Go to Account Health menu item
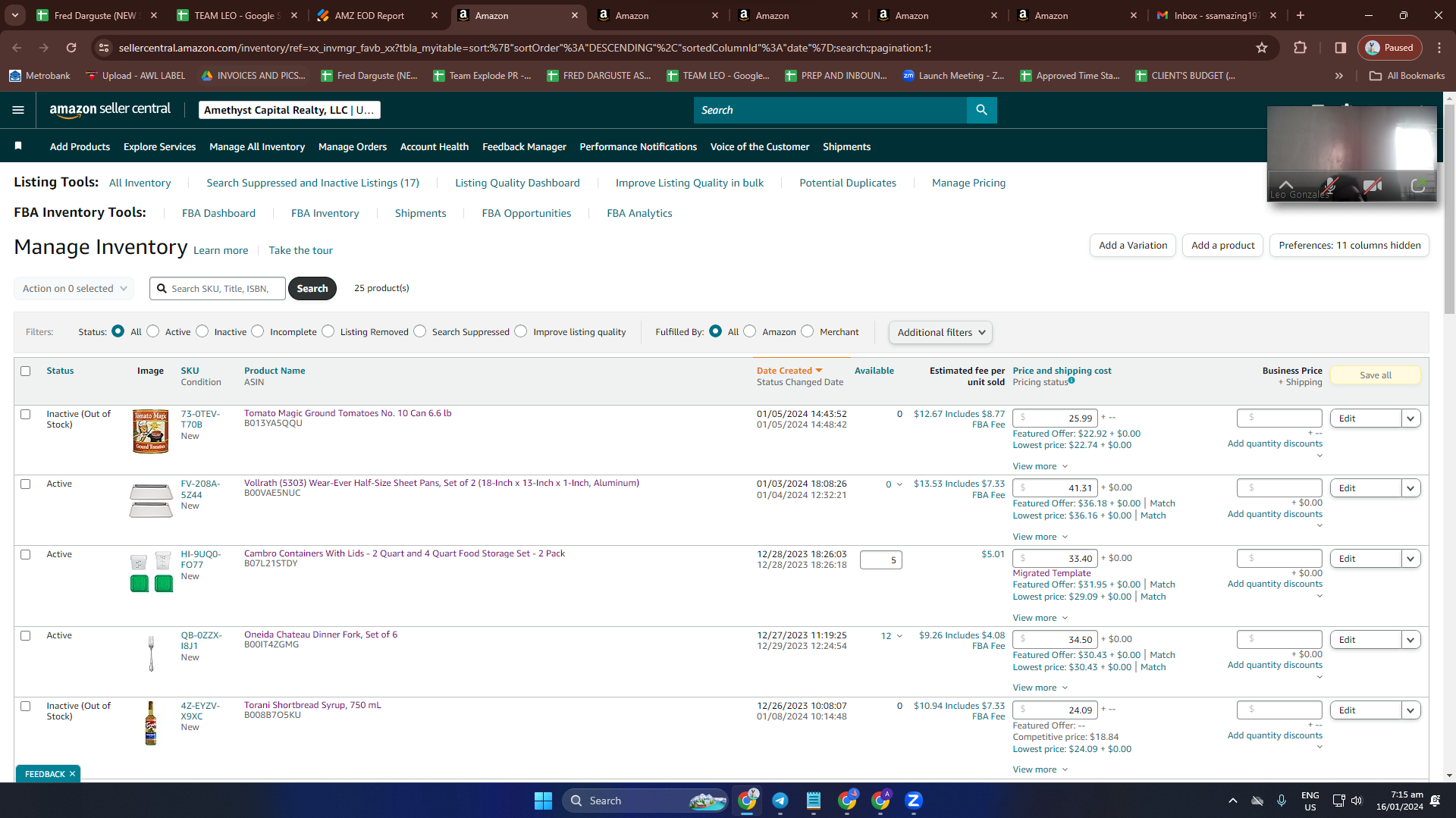 pos(435,147)
